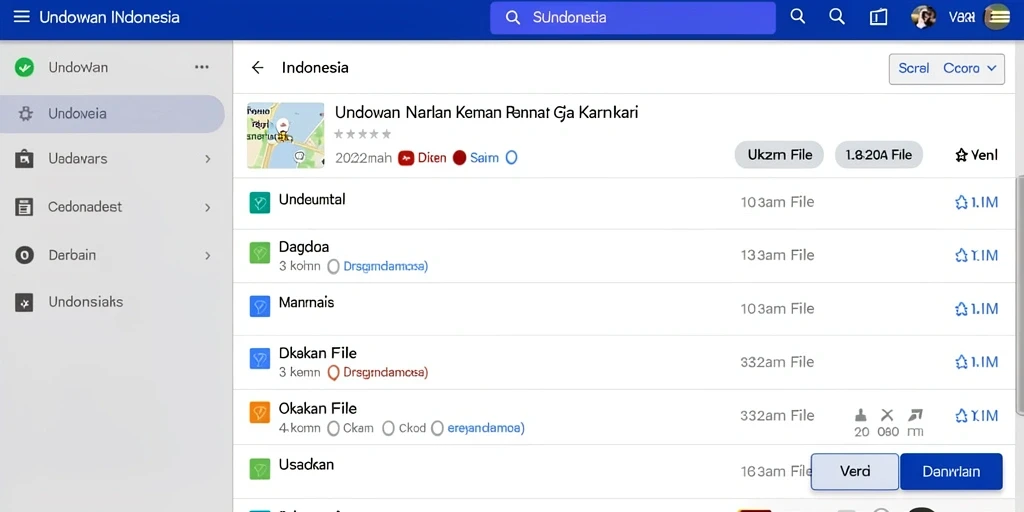Click the Venl star button
The image size is (1024, 512).
click(976, 155)
